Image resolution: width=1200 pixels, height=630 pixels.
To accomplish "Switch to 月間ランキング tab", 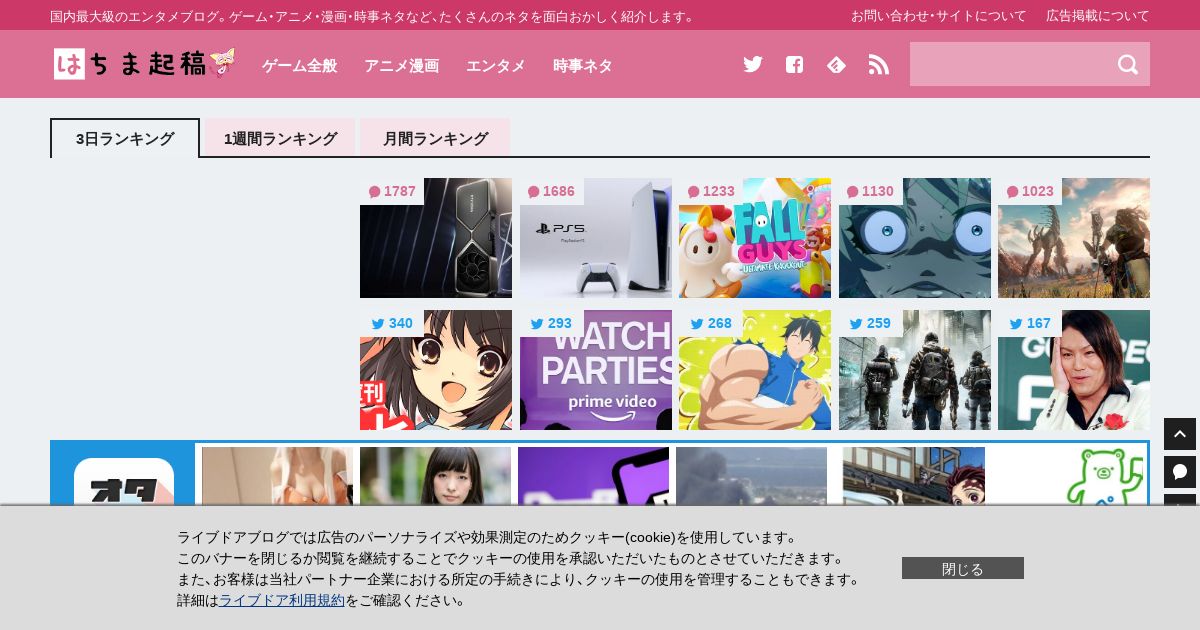I will click(435, 138).
